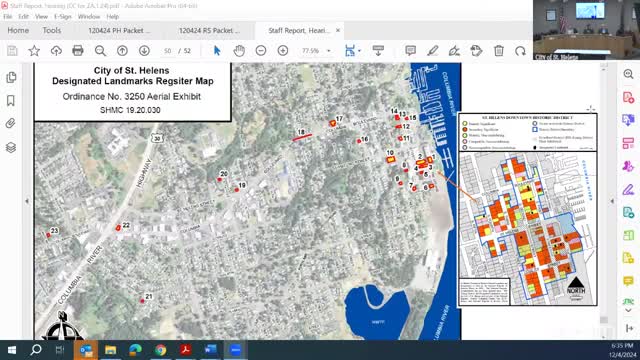Open the Bookmarks panel

(x=11, y=101)
